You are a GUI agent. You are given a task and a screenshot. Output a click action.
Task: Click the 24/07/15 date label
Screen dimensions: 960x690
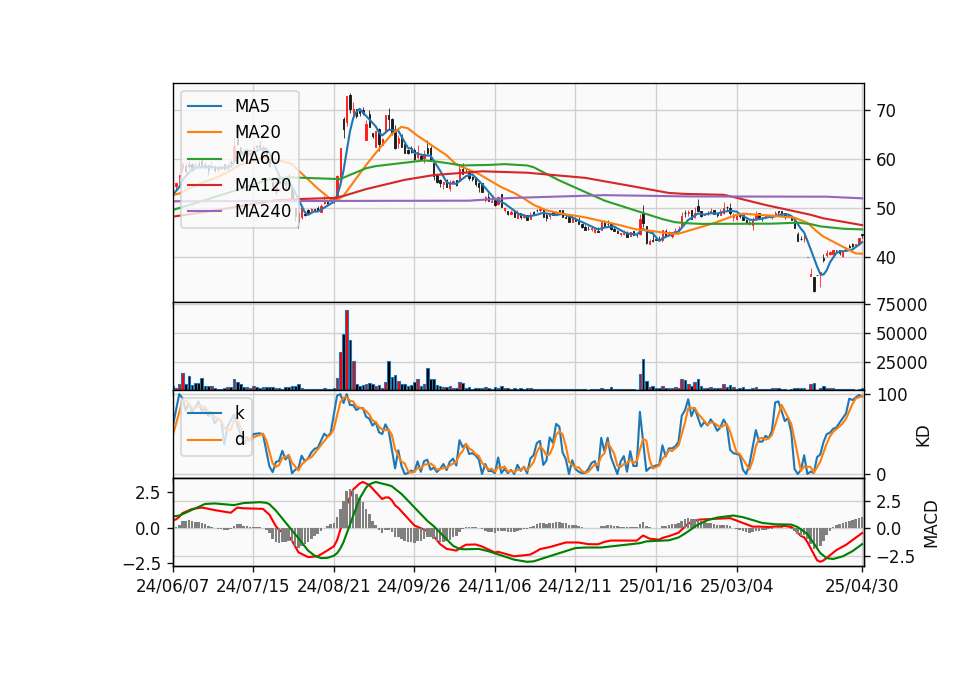click(253, 586)
